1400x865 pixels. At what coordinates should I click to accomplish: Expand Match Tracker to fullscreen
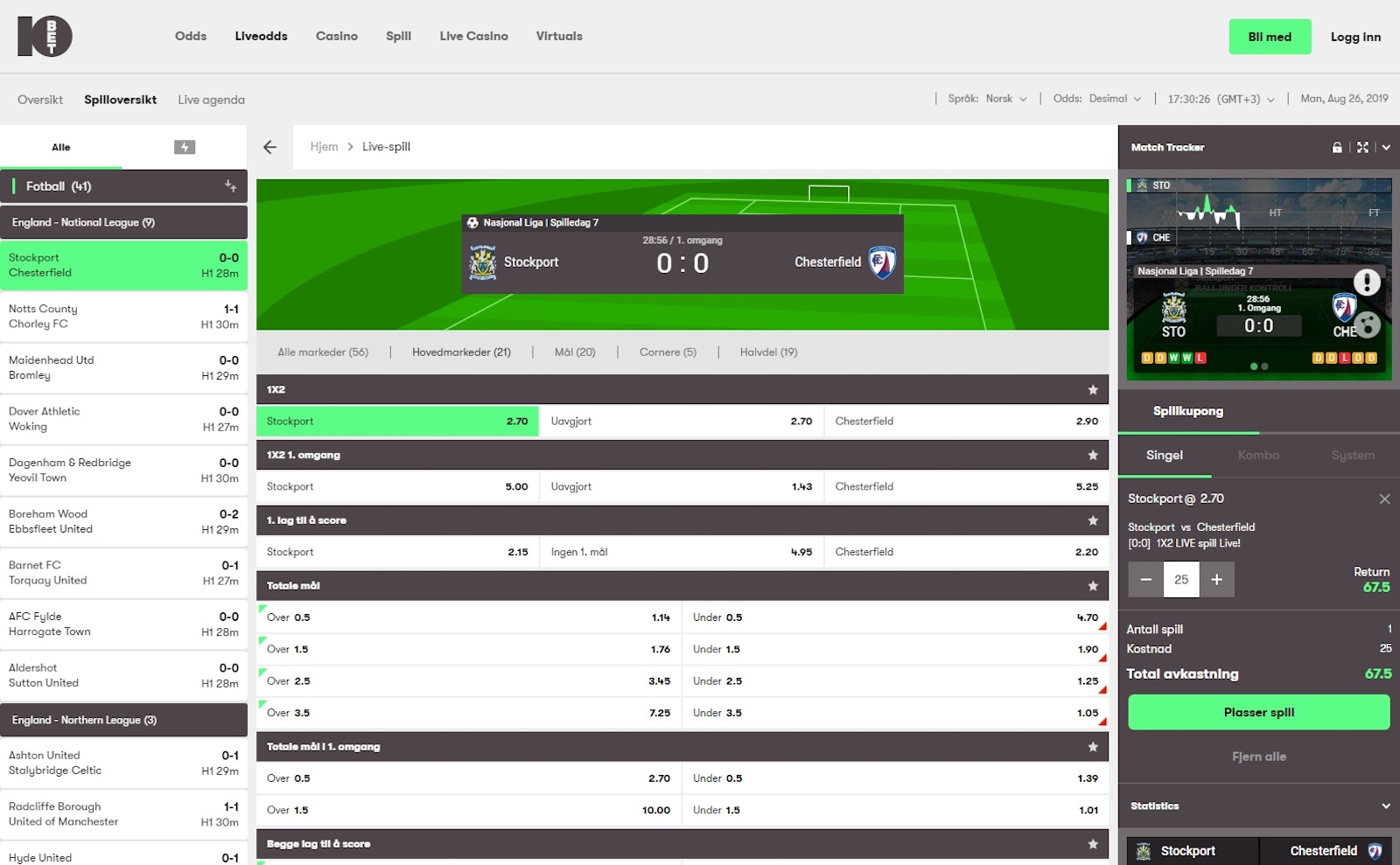(1362, 148)
